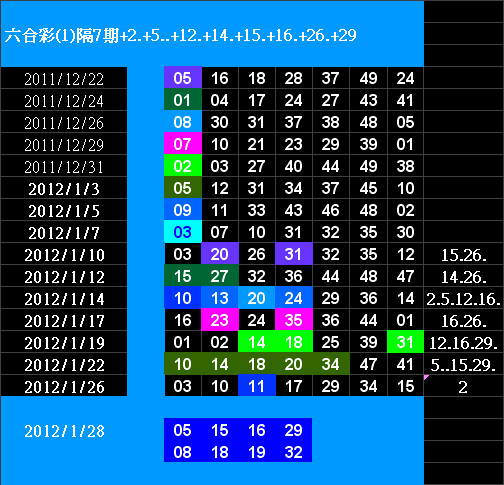Select the purple 20 cell in the 2012/1/10 row

[220, 254]
